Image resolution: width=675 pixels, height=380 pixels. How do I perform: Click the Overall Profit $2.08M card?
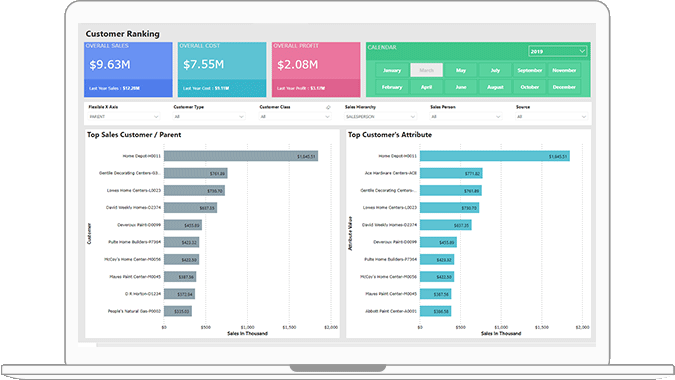tap(316, 69)
